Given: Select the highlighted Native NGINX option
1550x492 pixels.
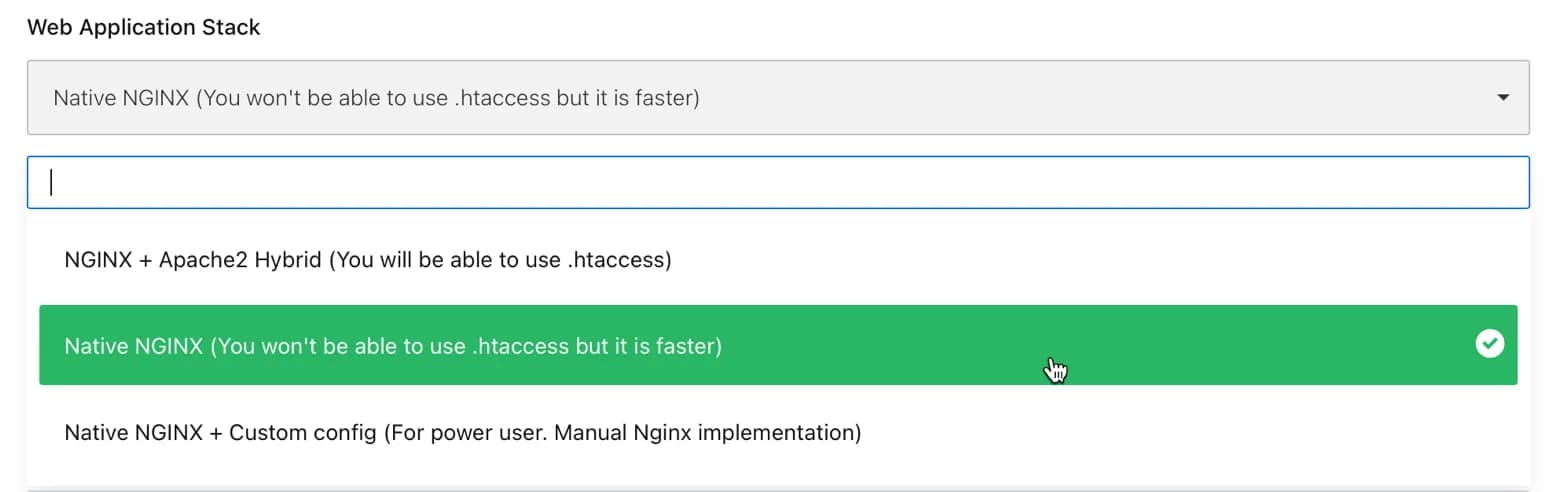Looking at the screenshot, I should tap(392, 346).
